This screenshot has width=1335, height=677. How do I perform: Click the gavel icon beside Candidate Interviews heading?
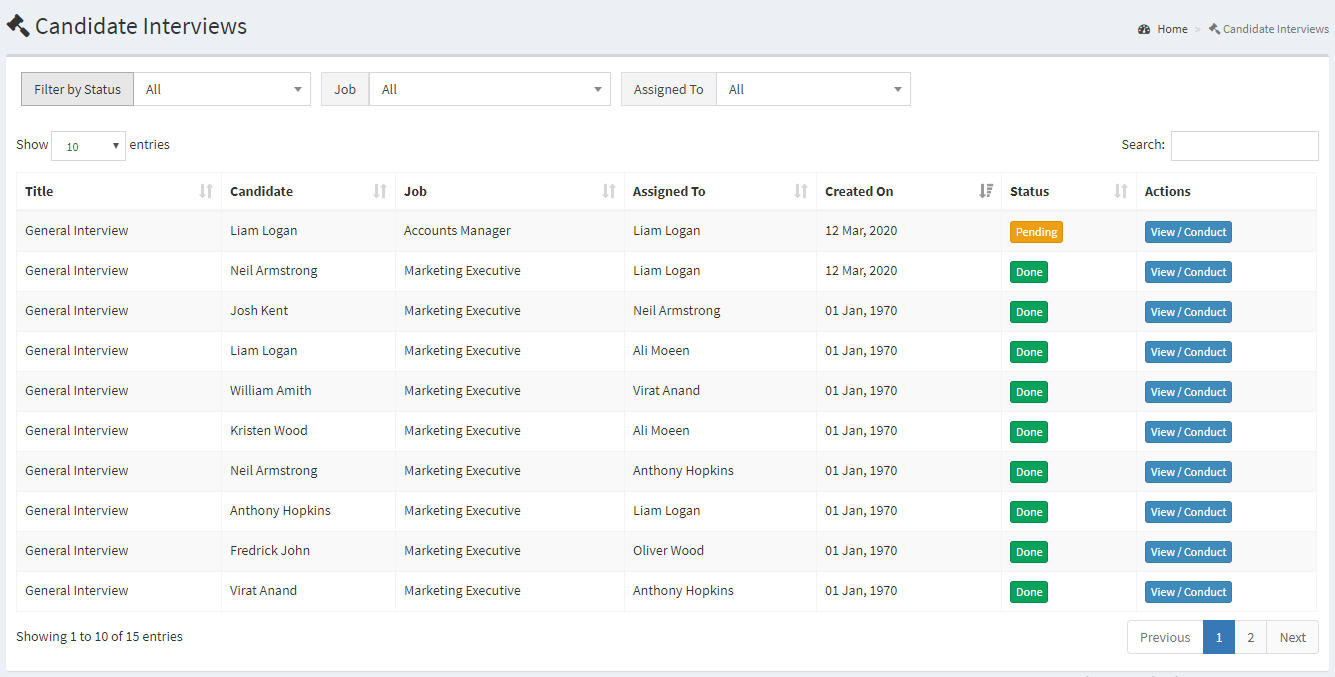click(x=17, y=26)
